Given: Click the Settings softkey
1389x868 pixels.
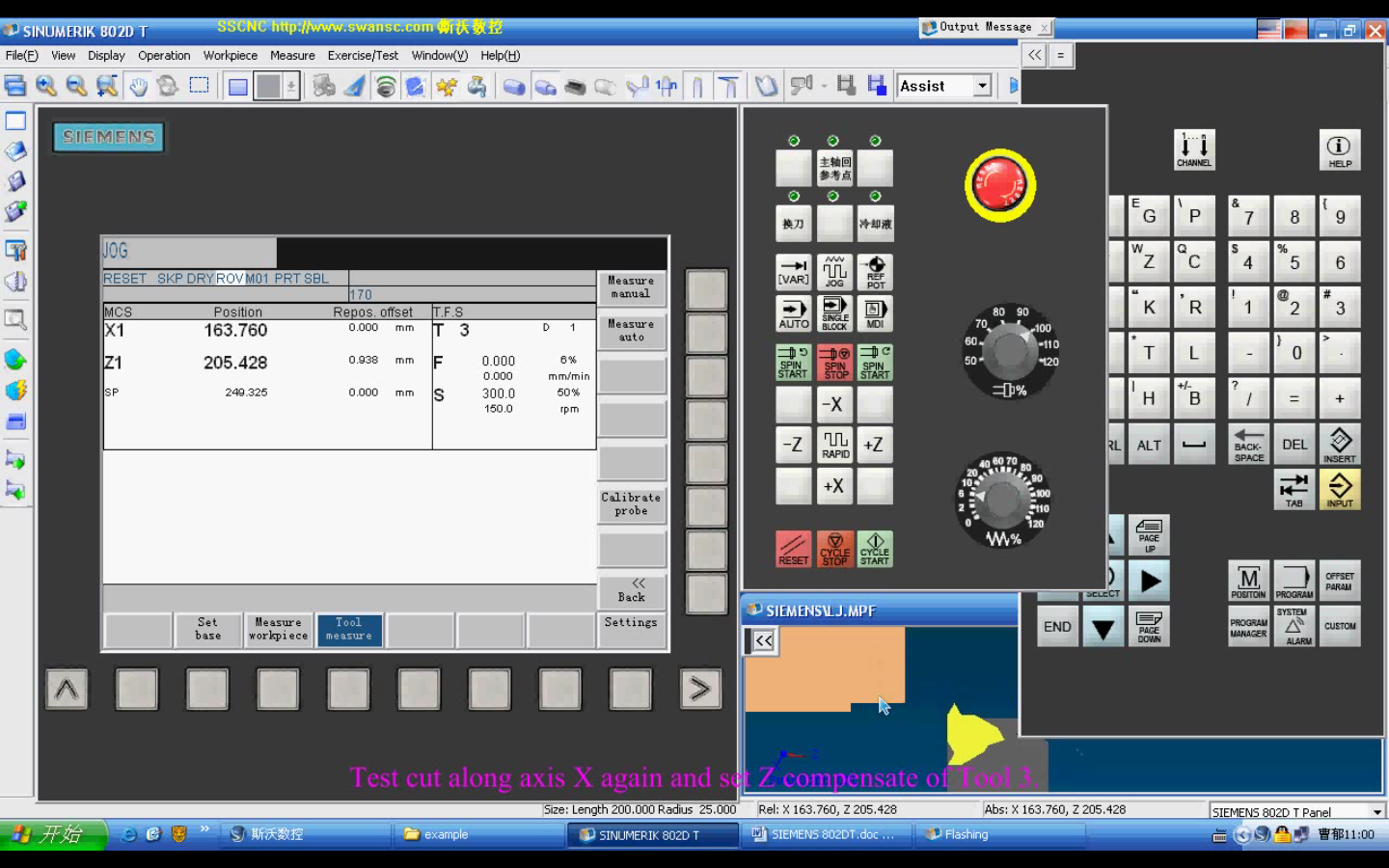Looking at the screenshot, I should (x=631, y=623).
